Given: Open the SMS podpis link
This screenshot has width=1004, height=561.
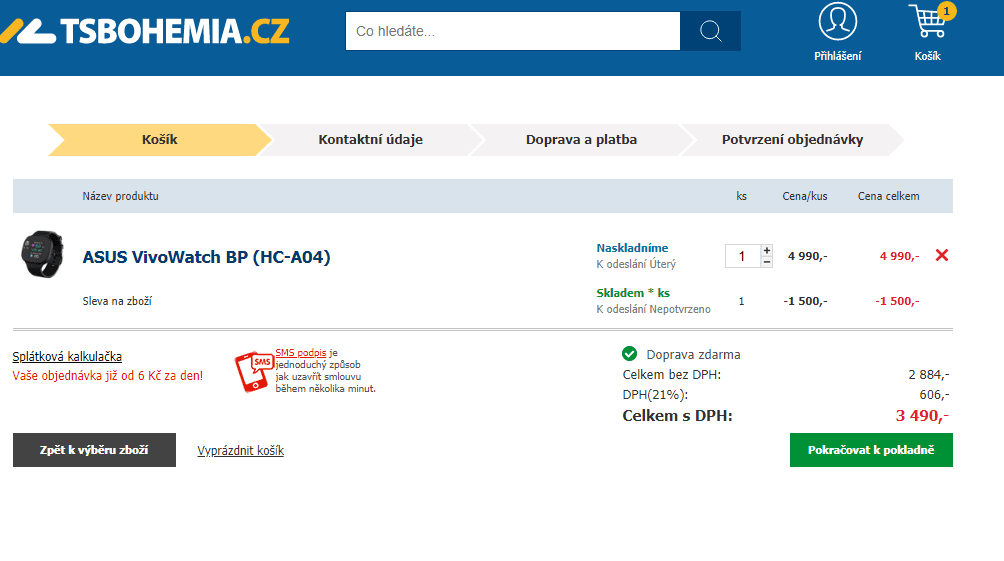Looking at the screenshot, I should click(x=300, y=353).
